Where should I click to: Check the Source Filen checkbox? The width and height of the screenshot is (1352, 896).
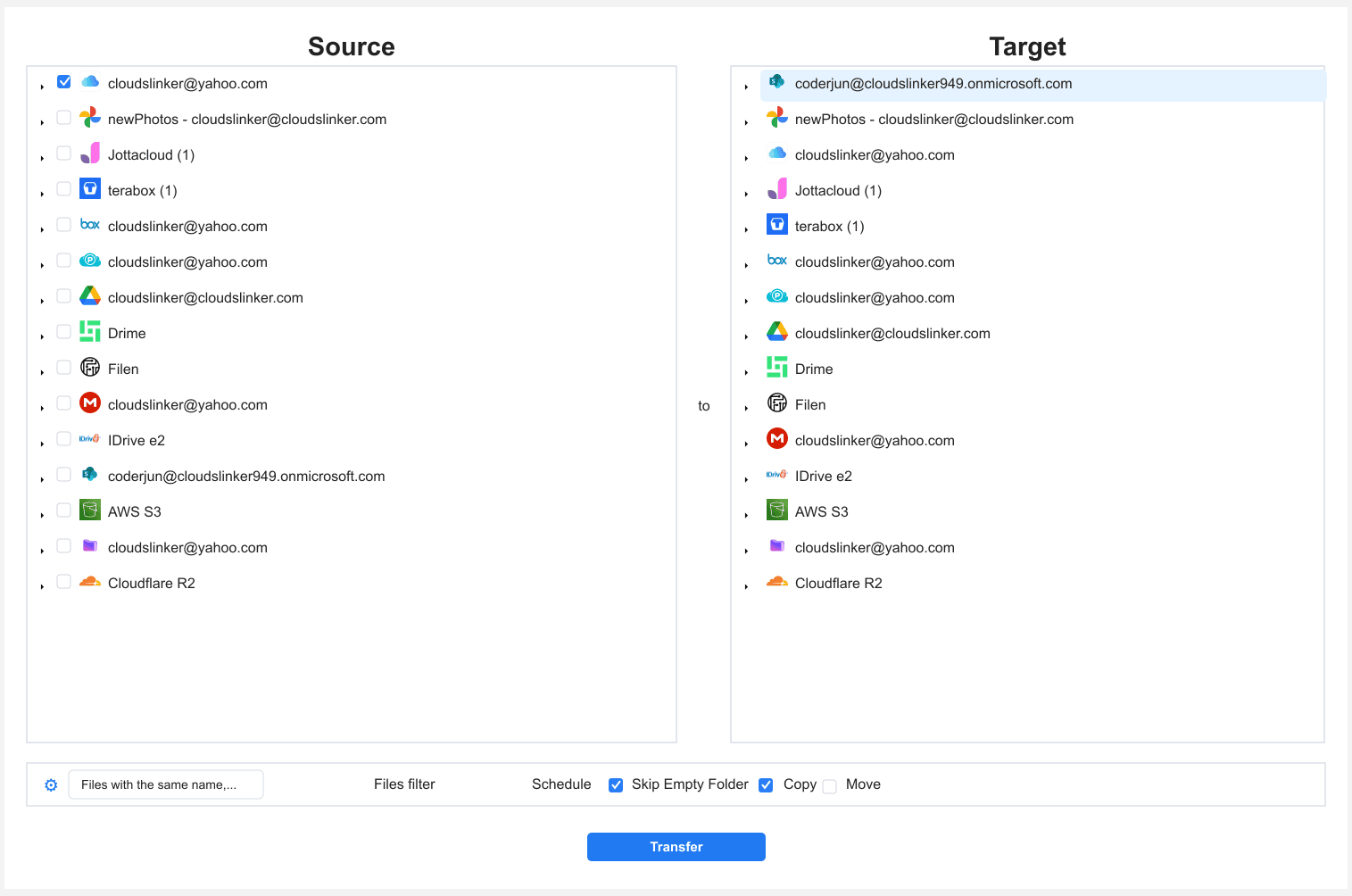coord(64,367)
